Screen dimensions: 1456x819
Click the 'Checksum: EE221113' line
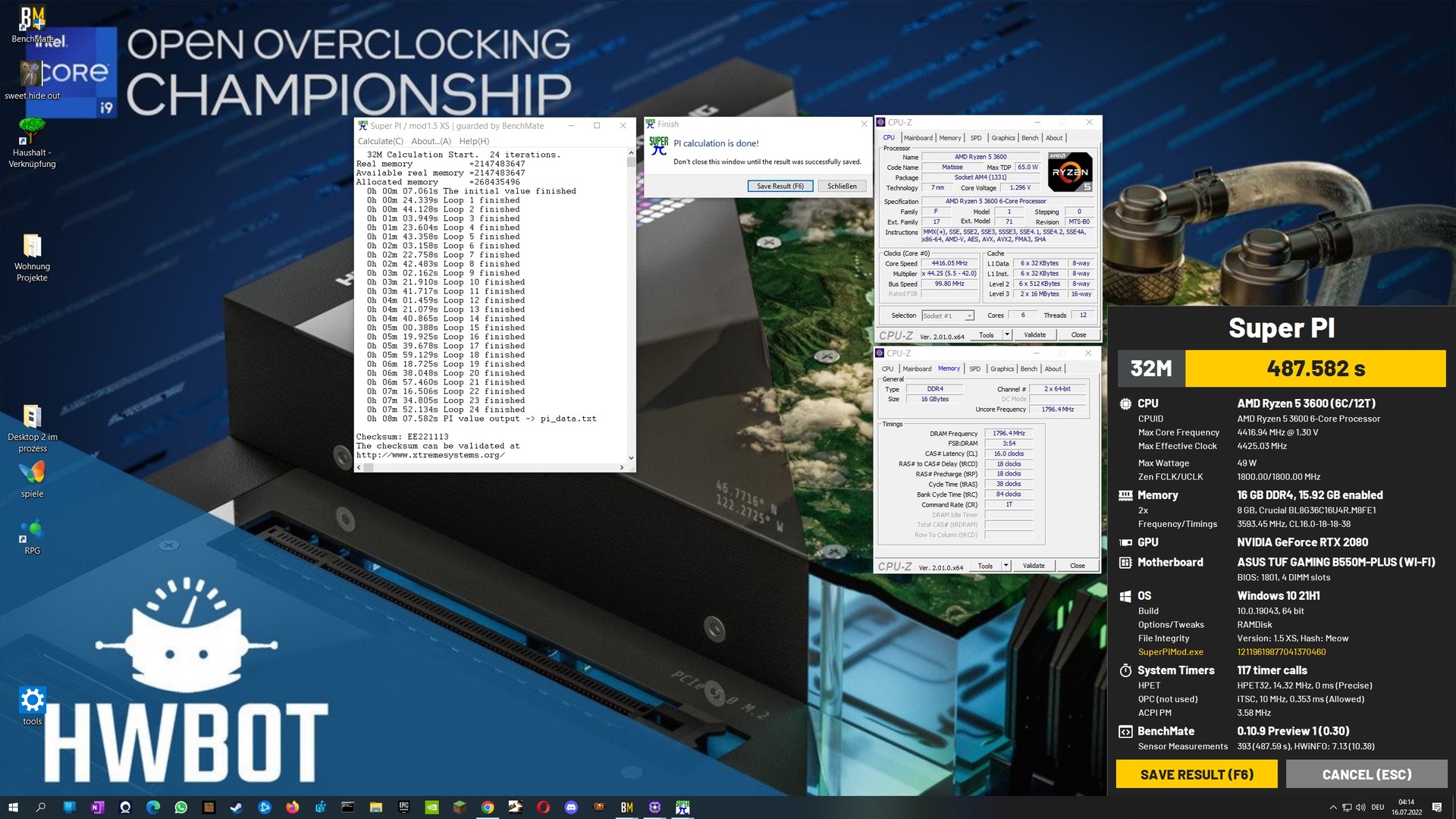(402, 437)
